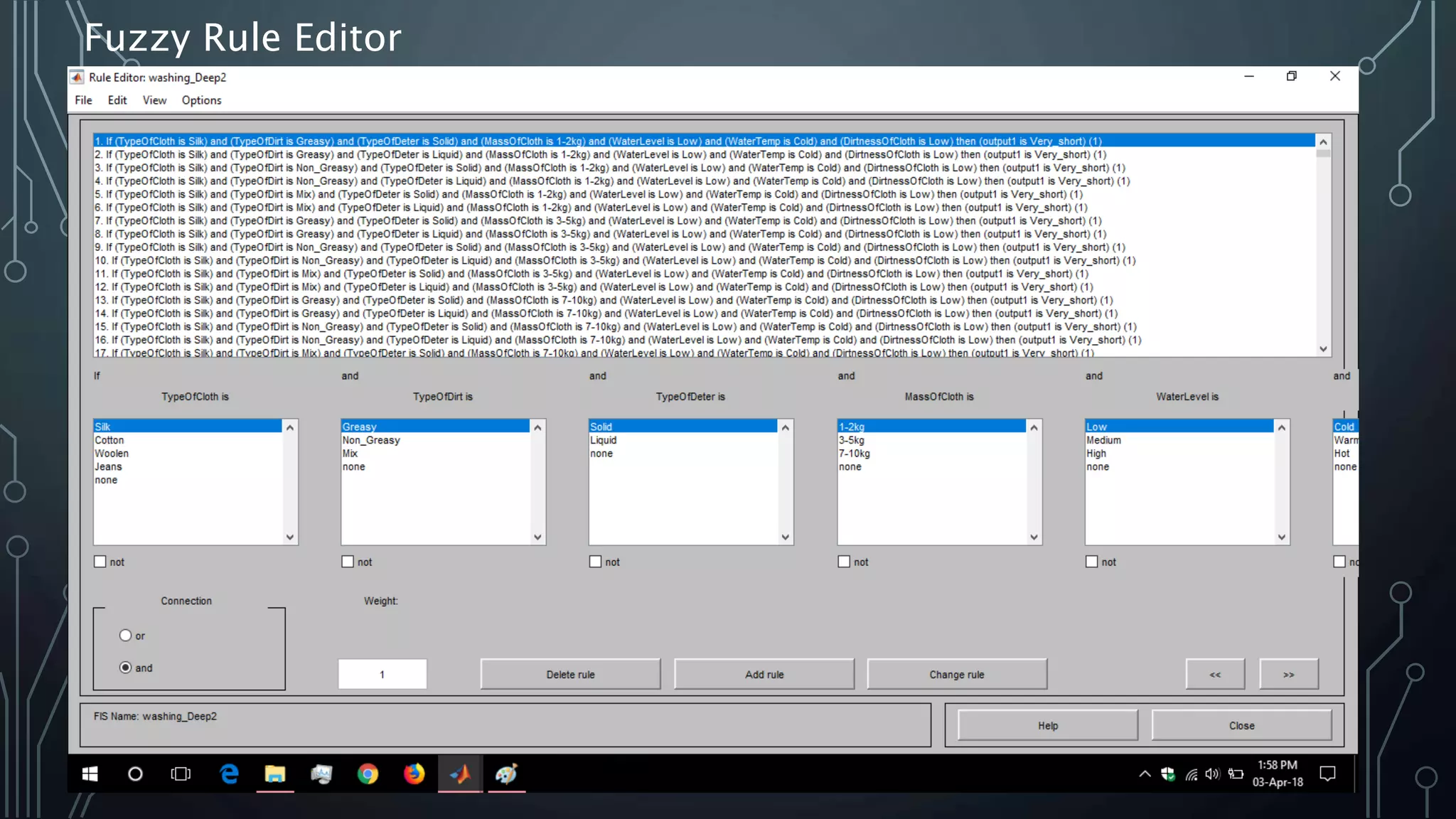Click rule list scrollbar down arrow
1456x819 pixels.
[1323, 349]
